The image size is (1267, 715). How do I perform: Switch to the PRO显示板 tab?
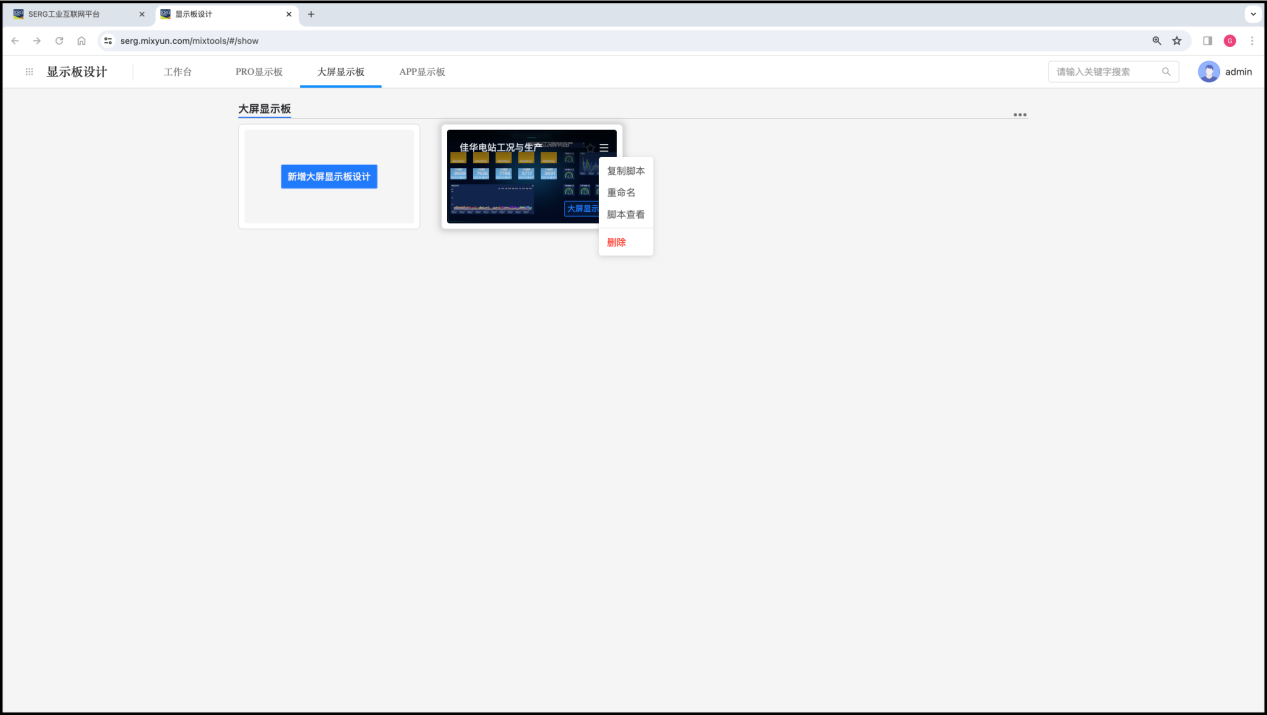(x=259, y=72)
